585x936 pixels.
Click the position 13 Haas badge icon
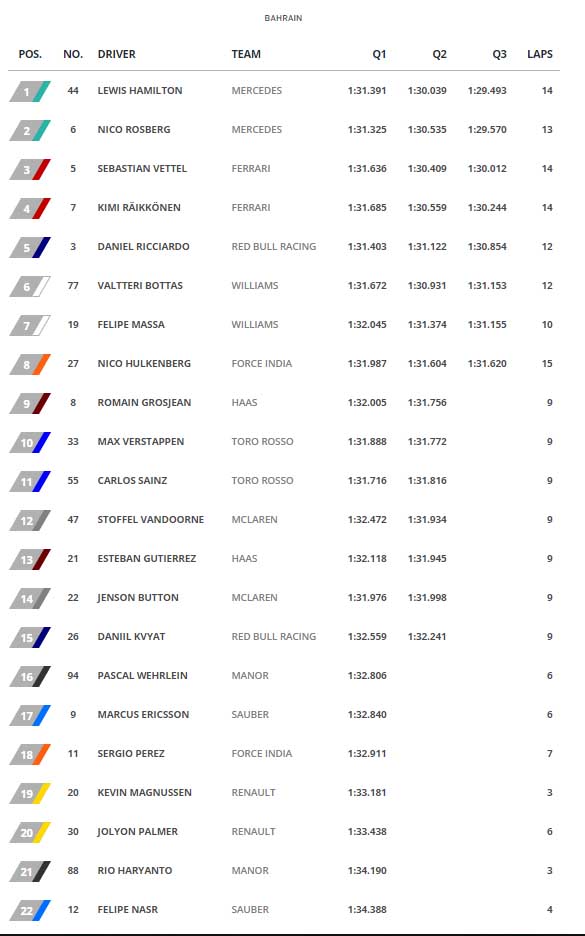(x=30, y=559)
